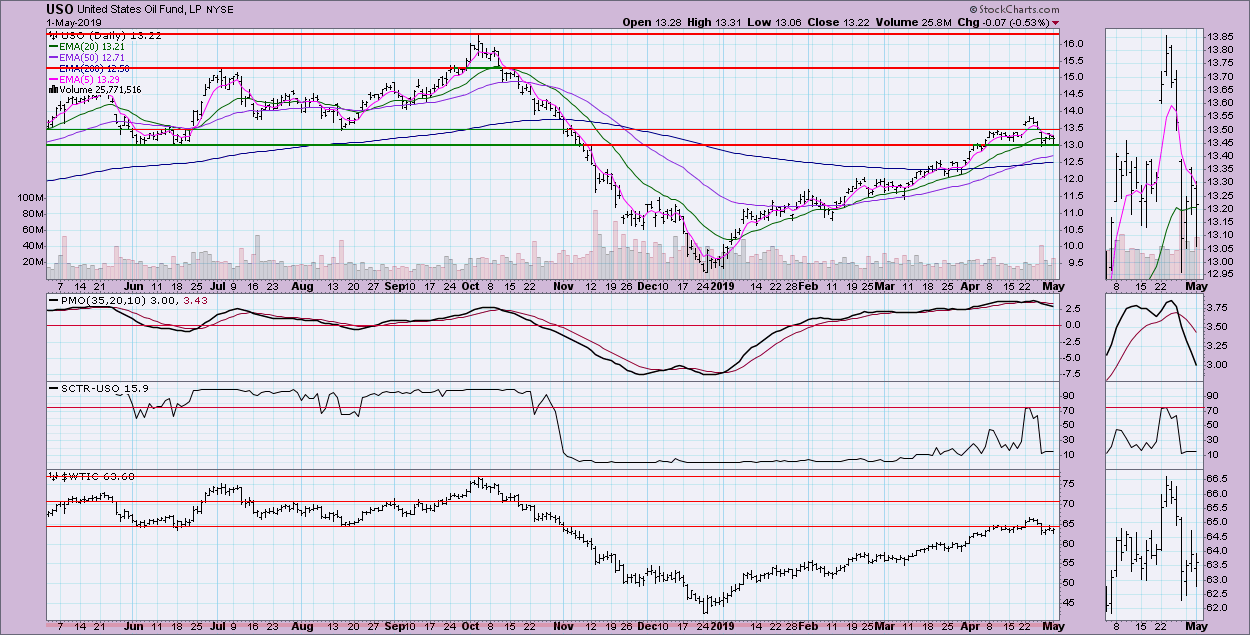Click the EMA(200) 12.50 legend label

(x=98, y=67)
